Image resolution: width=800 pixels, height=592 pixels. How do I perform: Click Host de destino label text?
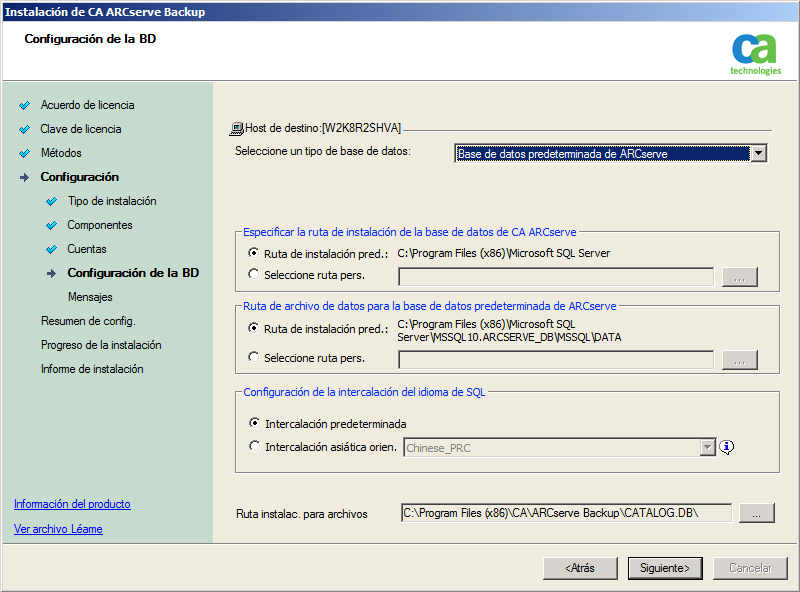(x=323, y=128)
